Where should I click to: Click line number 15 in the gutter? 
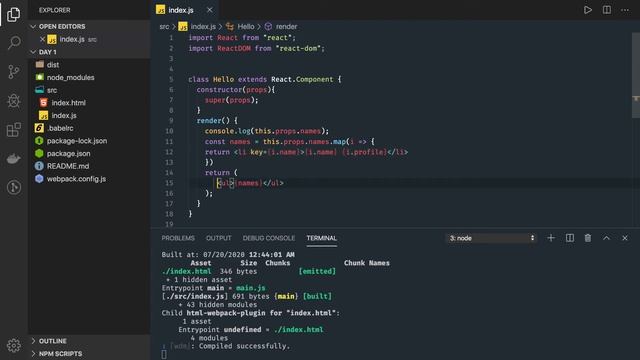coord(169,183)
